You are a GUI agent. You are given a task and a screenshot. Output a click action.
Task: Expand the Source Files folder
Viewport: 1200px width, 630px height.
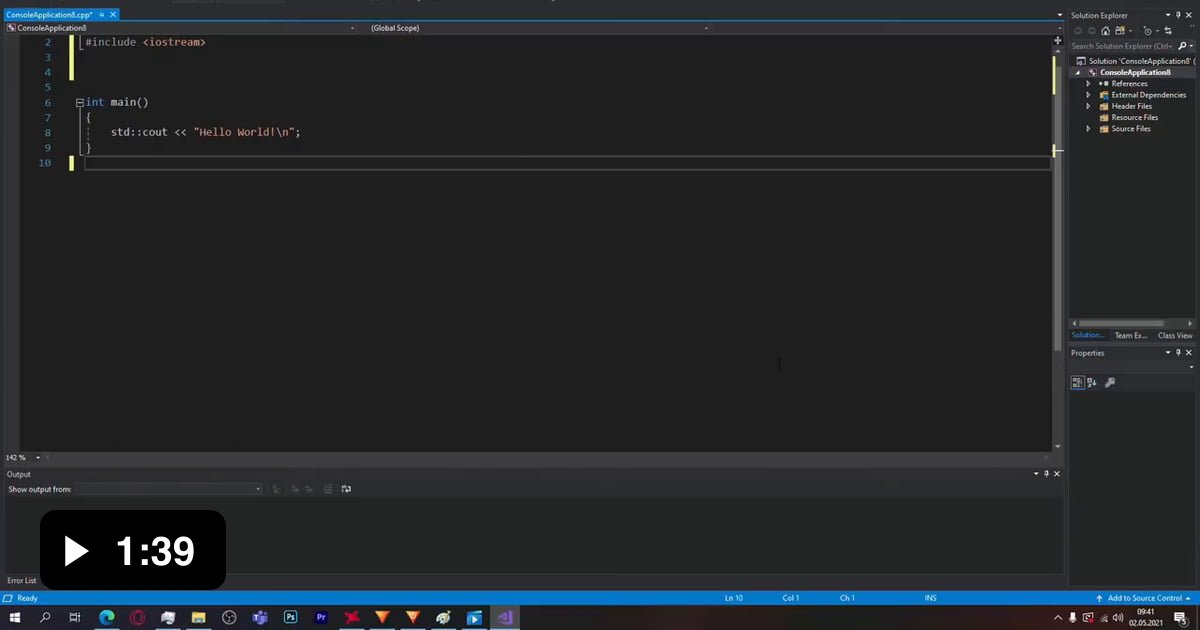[x=1088, y=129]
